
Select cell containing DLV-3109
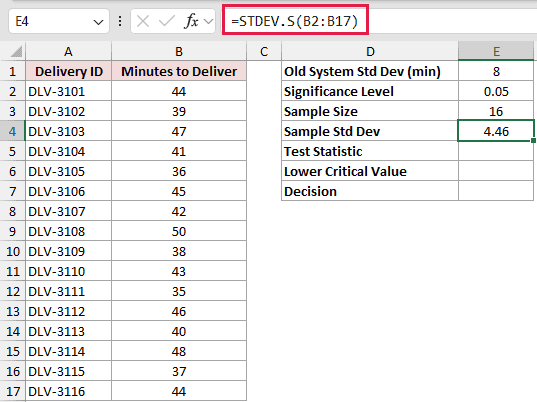tap(68, 251)
